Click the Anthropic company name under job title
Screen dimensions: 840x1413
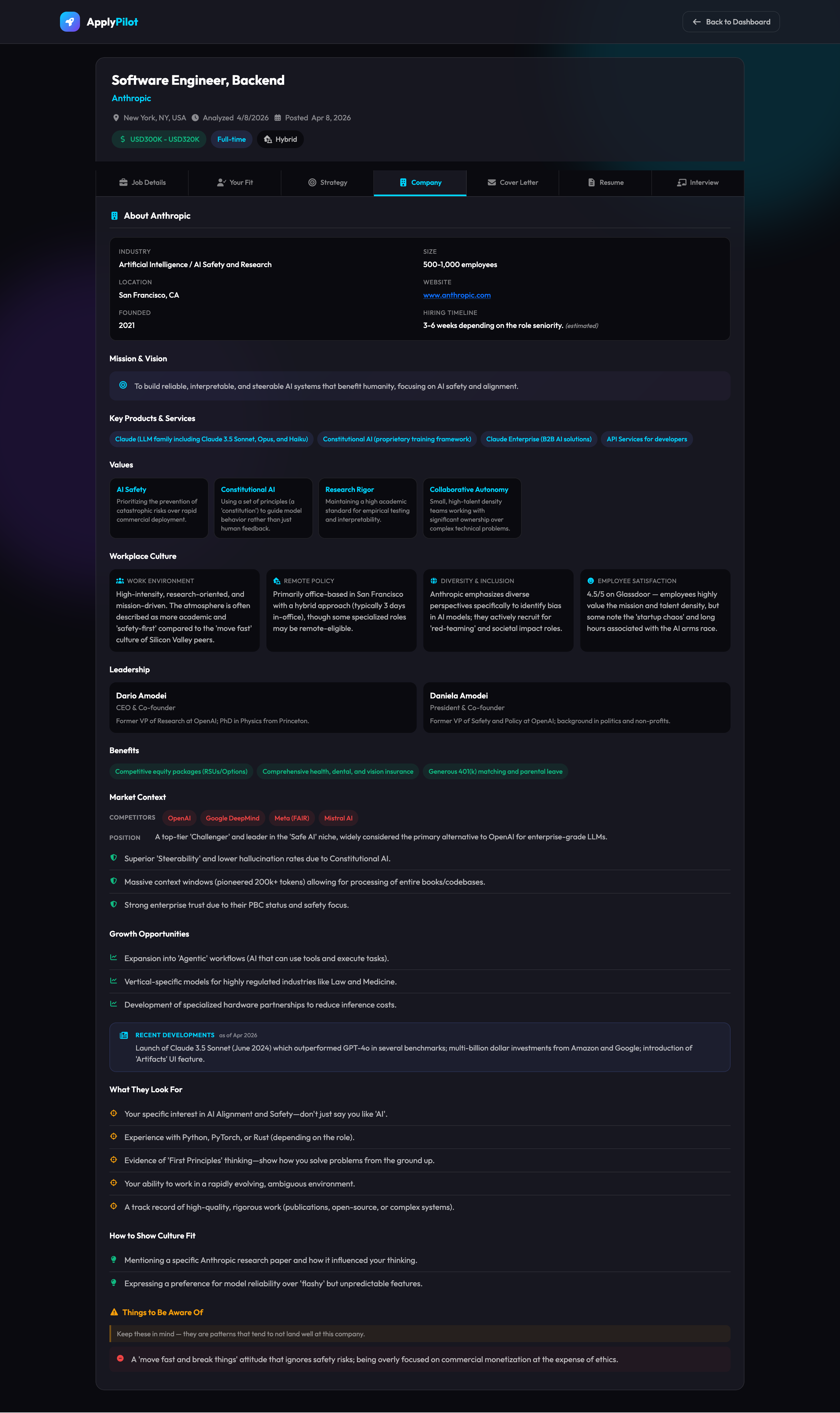131,98
